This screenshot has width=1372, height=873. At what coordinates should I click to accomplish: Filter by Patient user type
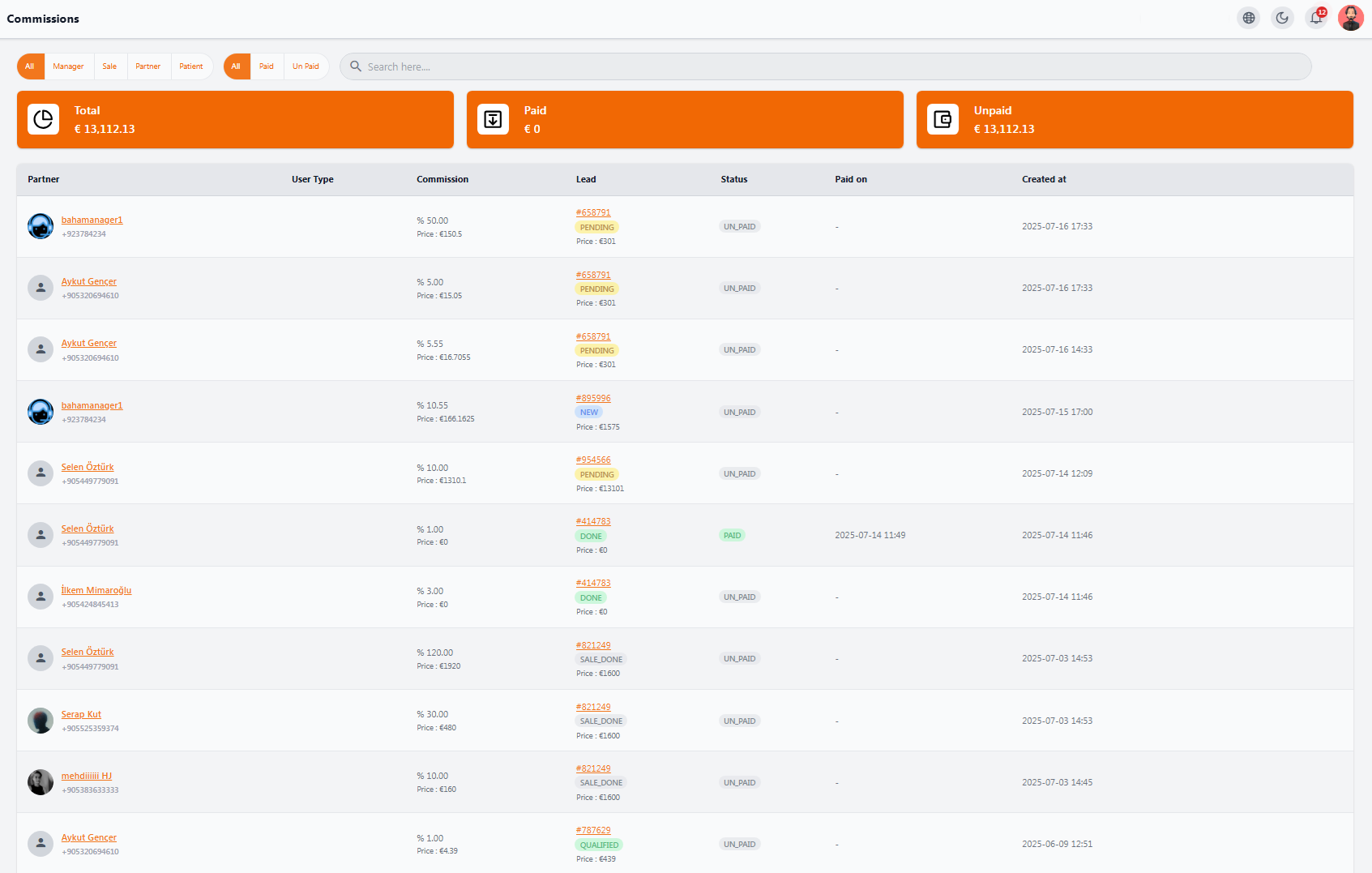click(x=191, y=66)
